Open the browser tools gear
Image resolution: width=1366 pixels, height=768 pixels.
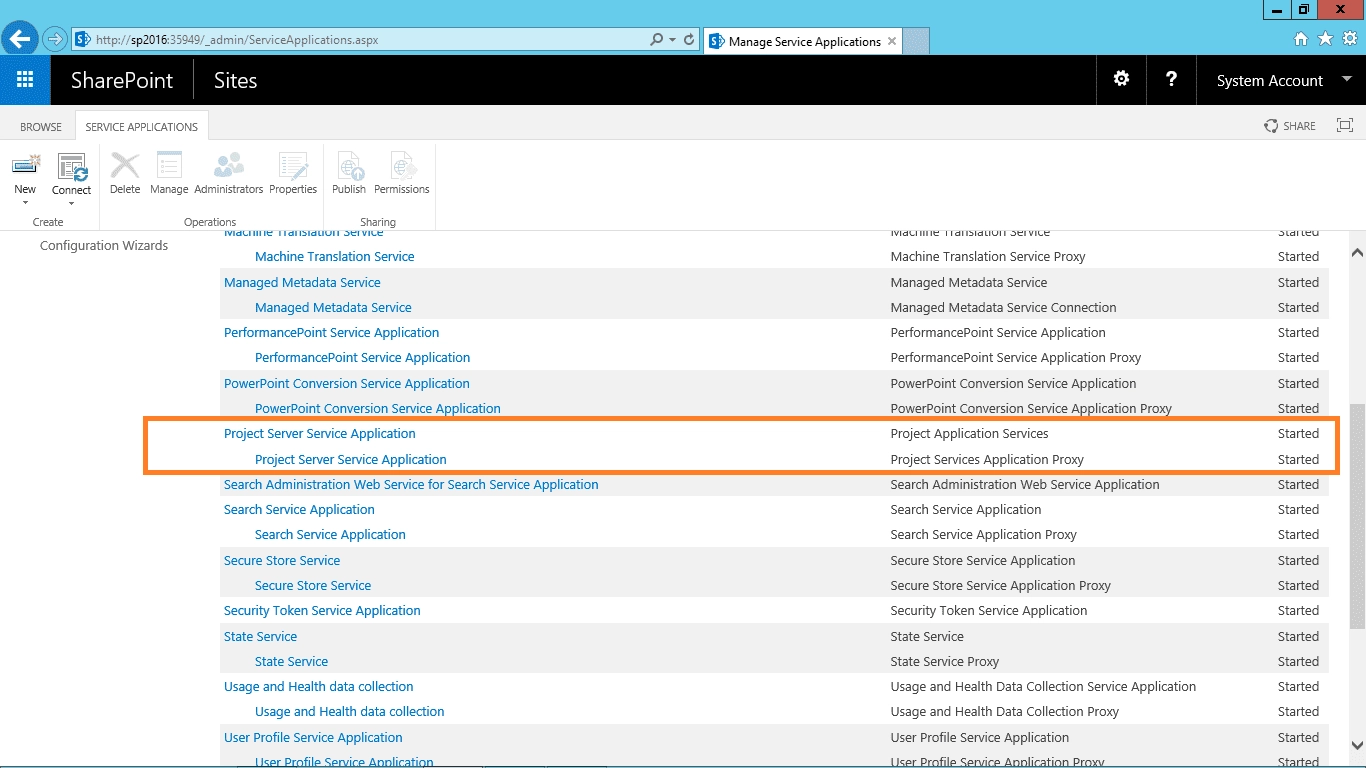point(1349,39)
